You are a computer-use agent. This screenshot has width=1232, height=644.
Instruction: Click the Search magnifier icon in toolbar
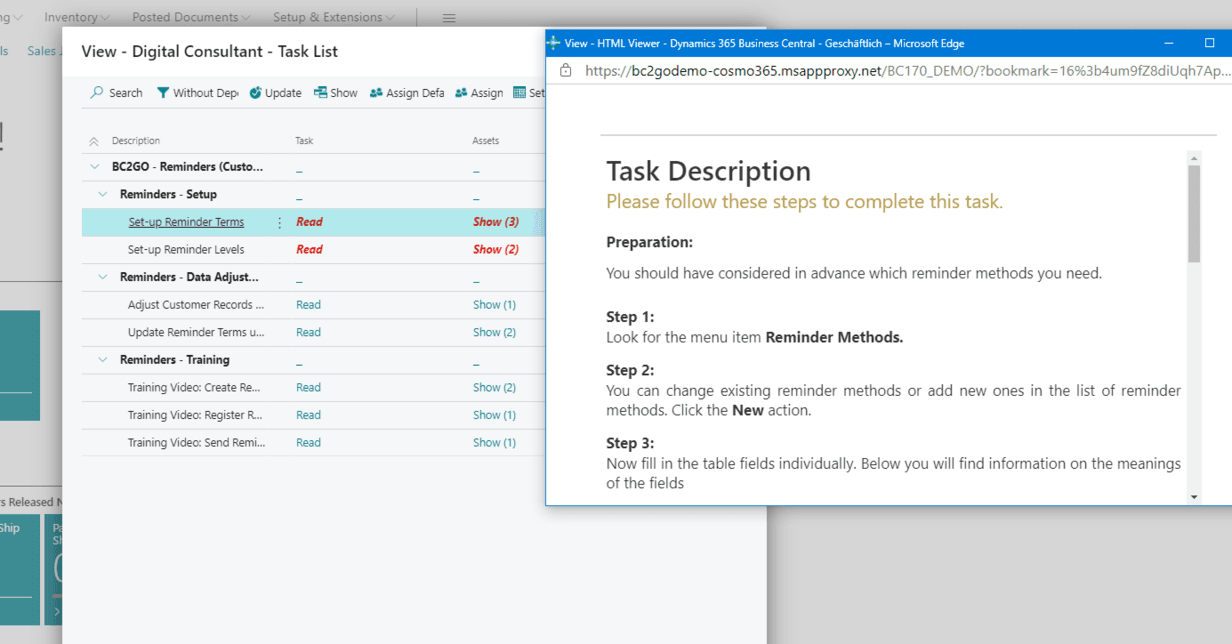tap(97, 93)
